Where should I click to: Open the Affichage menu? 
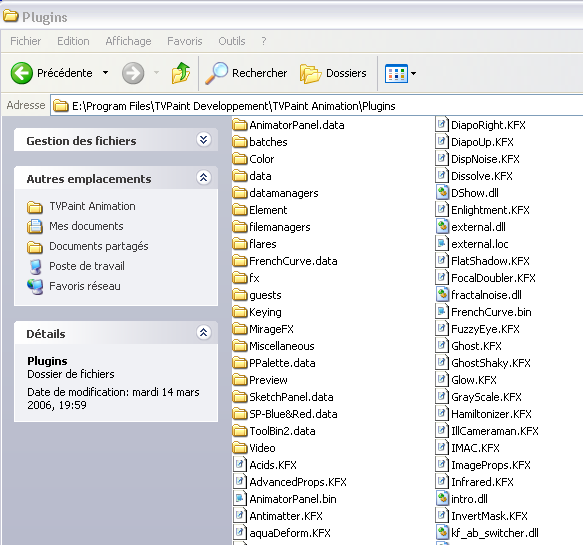click(x=128, y=41)
